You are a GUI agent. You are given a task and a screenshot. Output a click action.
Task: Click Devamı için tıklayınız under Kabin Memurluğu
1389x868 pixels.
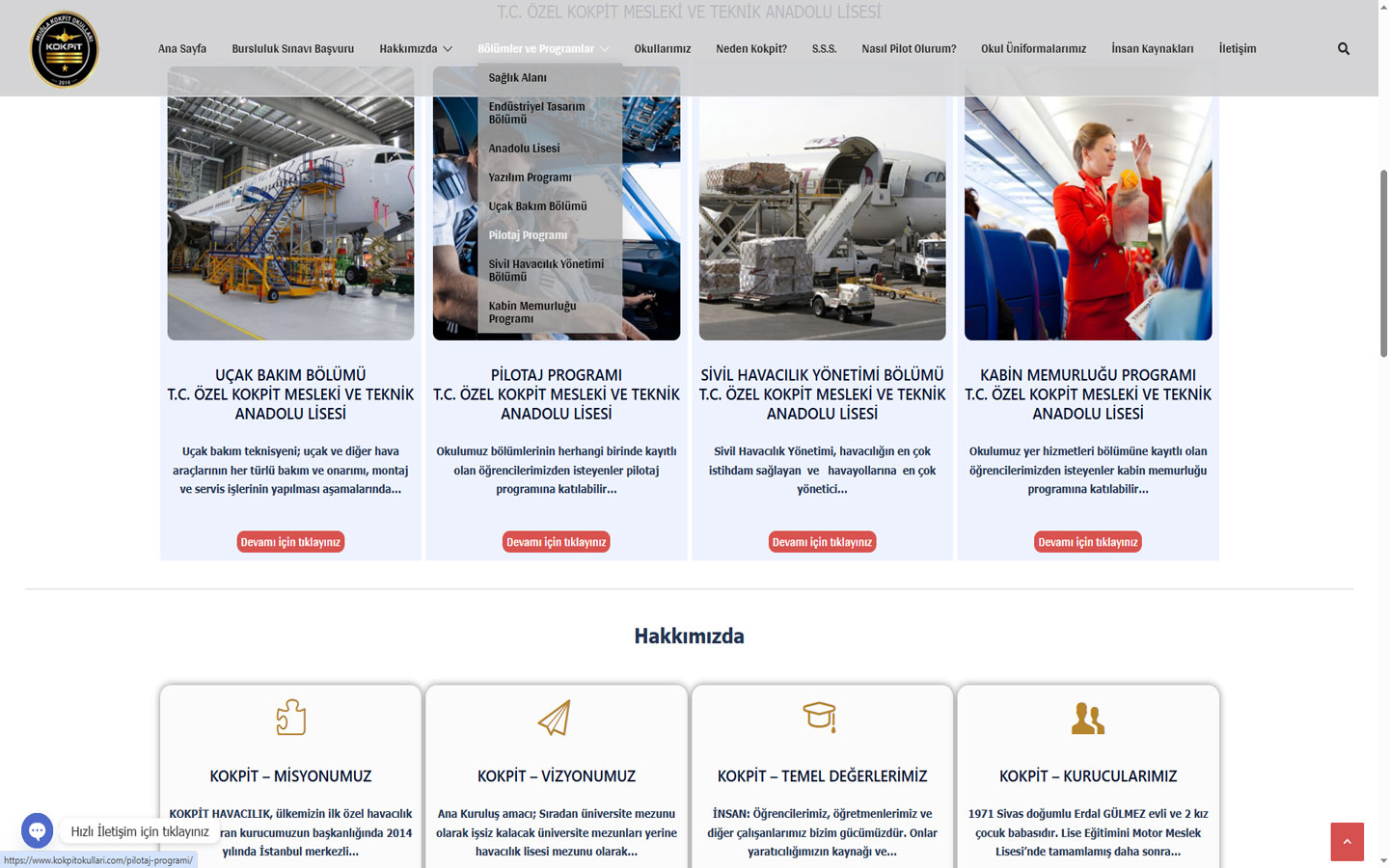[1087, 542]
